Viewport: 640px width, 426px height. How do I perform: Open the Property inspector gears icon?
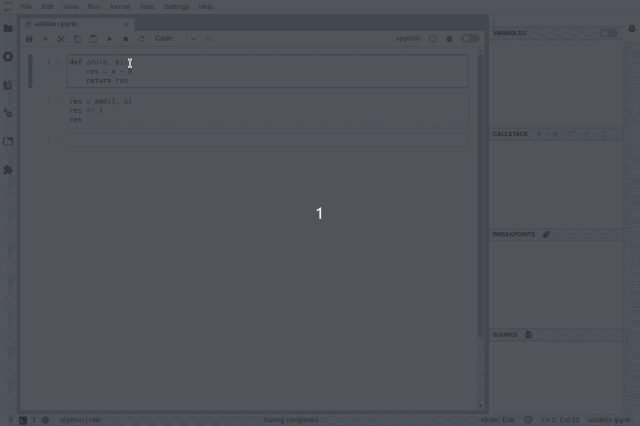pyautogui.click(x=8, y=113)
